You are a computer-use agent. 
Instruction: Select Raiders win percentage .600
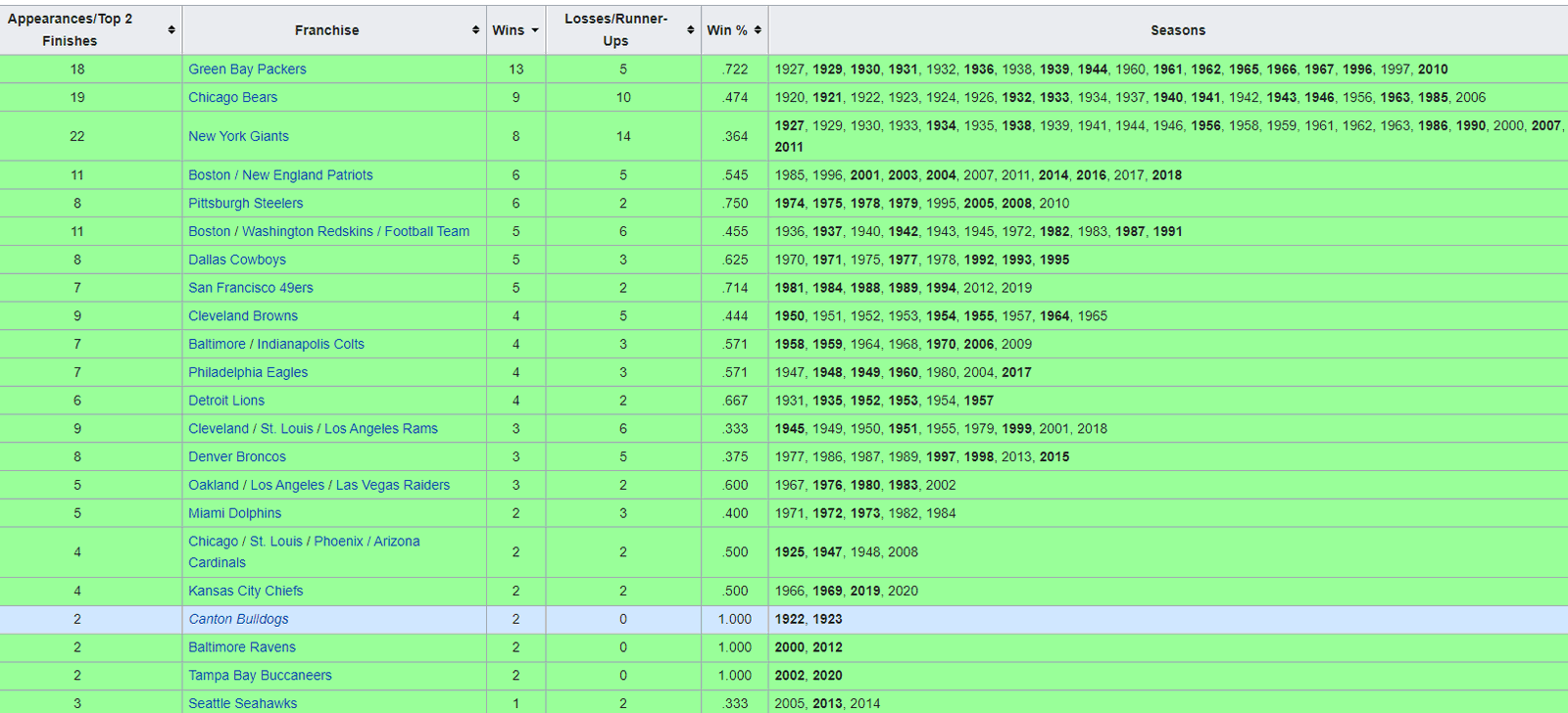(735, 486)
